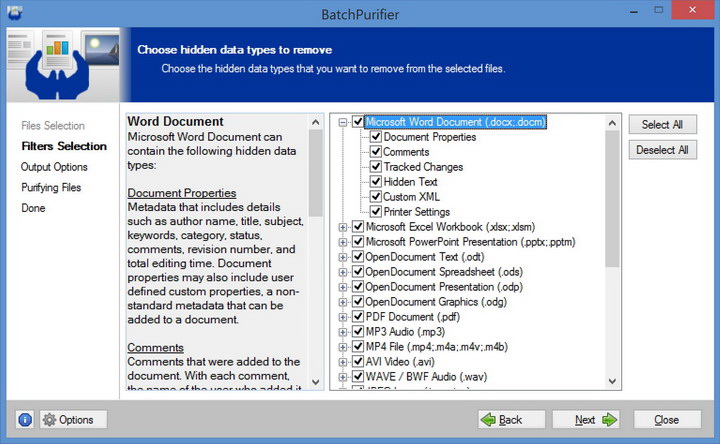Expand OpenDocument Graphics node
Screen dimensions: 720x444
(x=343, y=302)
